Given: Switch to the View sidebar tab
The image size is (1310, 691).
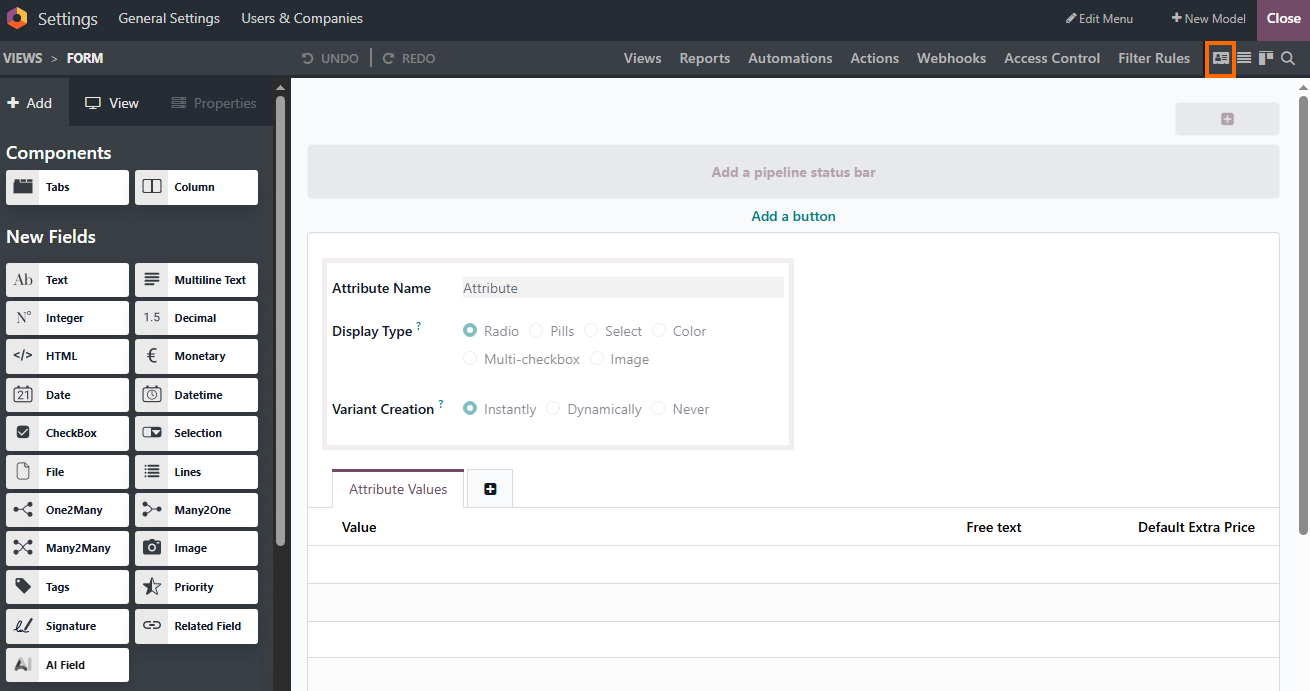Looking at the screenshot, I should coord(112,103).
